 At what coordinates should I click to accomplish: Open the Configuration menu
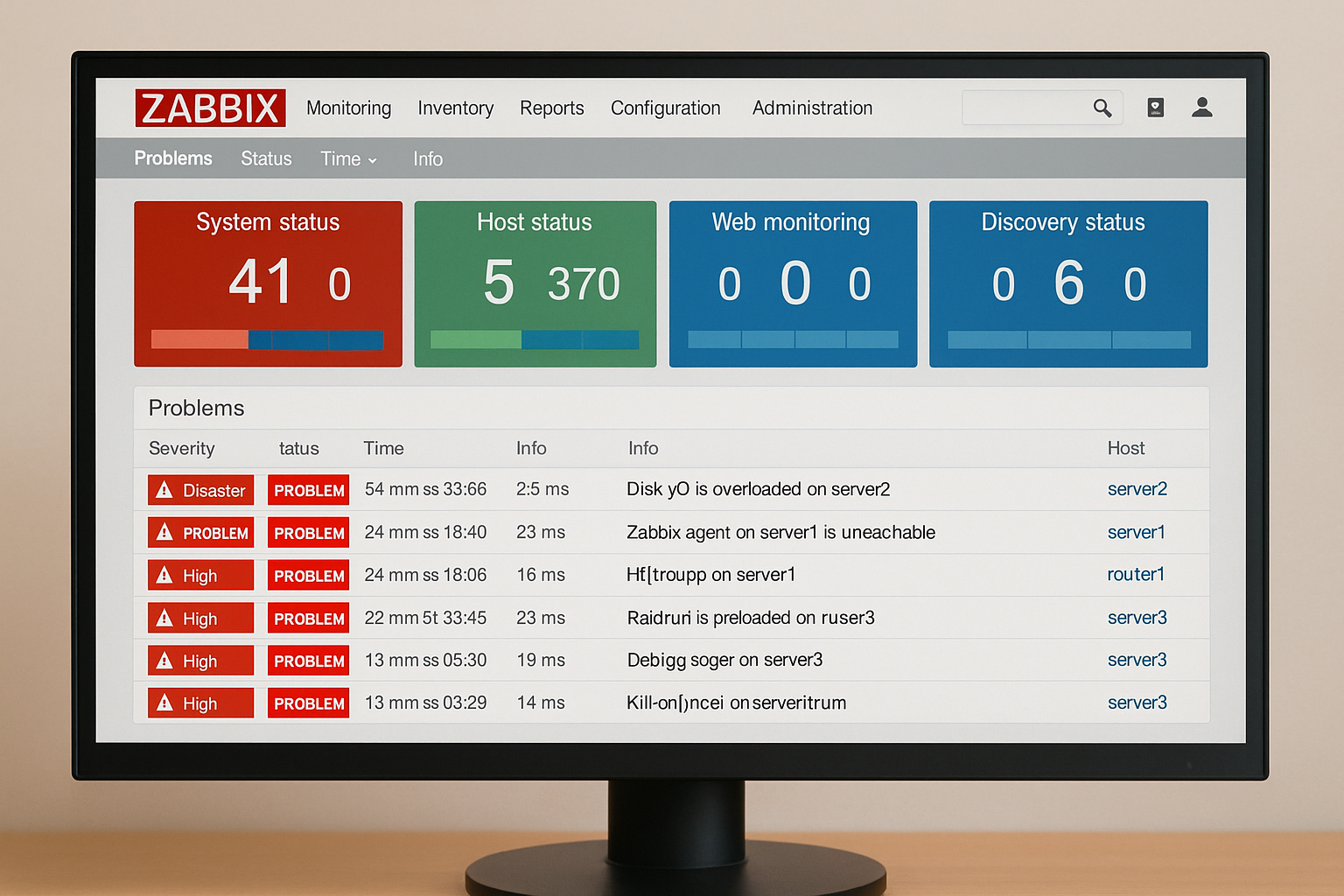[665, 108]
